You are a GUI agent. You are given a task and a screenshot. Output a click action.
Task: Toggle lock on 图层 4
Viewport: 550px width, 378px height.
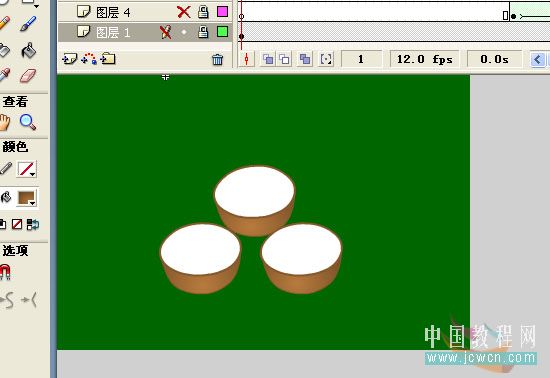[x=203, y=12]
